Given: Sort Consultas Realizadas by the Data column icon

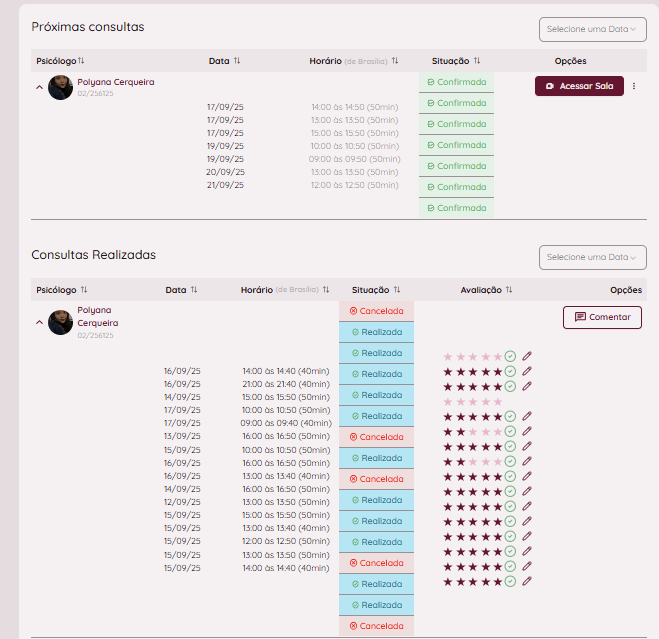Looking at the screenshot, I should (x=194, y=290).
